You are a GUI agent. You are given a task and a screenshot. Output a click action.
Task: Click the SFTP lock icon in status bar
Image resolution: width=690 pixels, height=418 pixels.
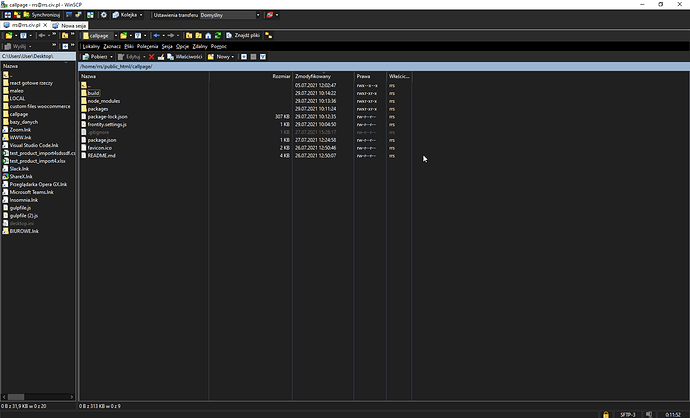(x=606, y=412)
